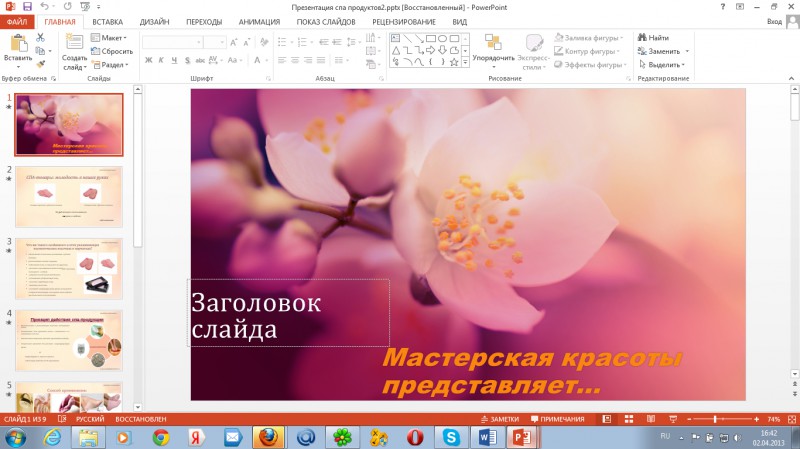Select the star shape in the shapes gallery
The image size is (800, 449).
tap(454, 62)
